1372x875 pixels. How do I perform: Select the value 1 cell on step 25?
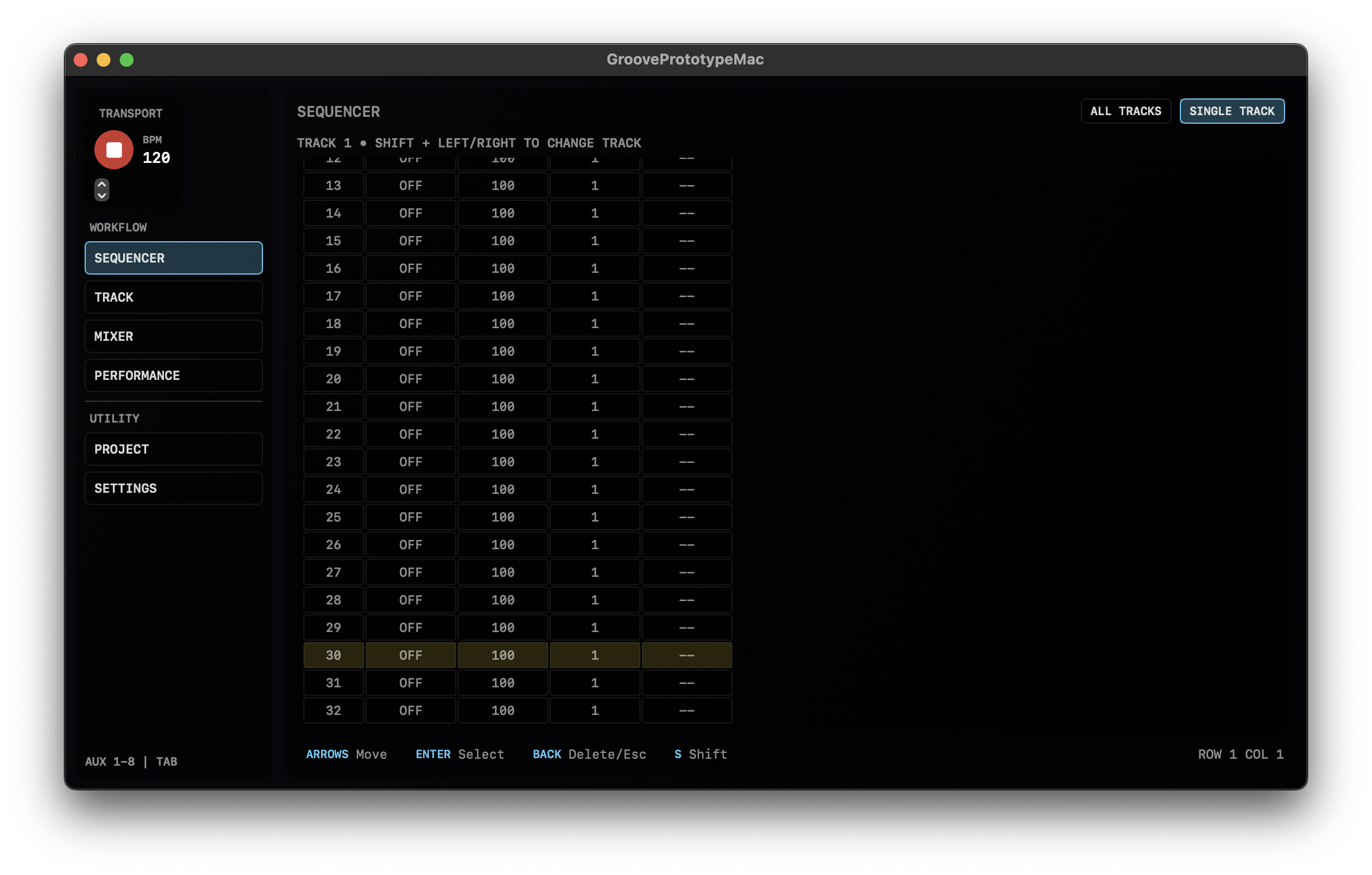coord(594,517)
